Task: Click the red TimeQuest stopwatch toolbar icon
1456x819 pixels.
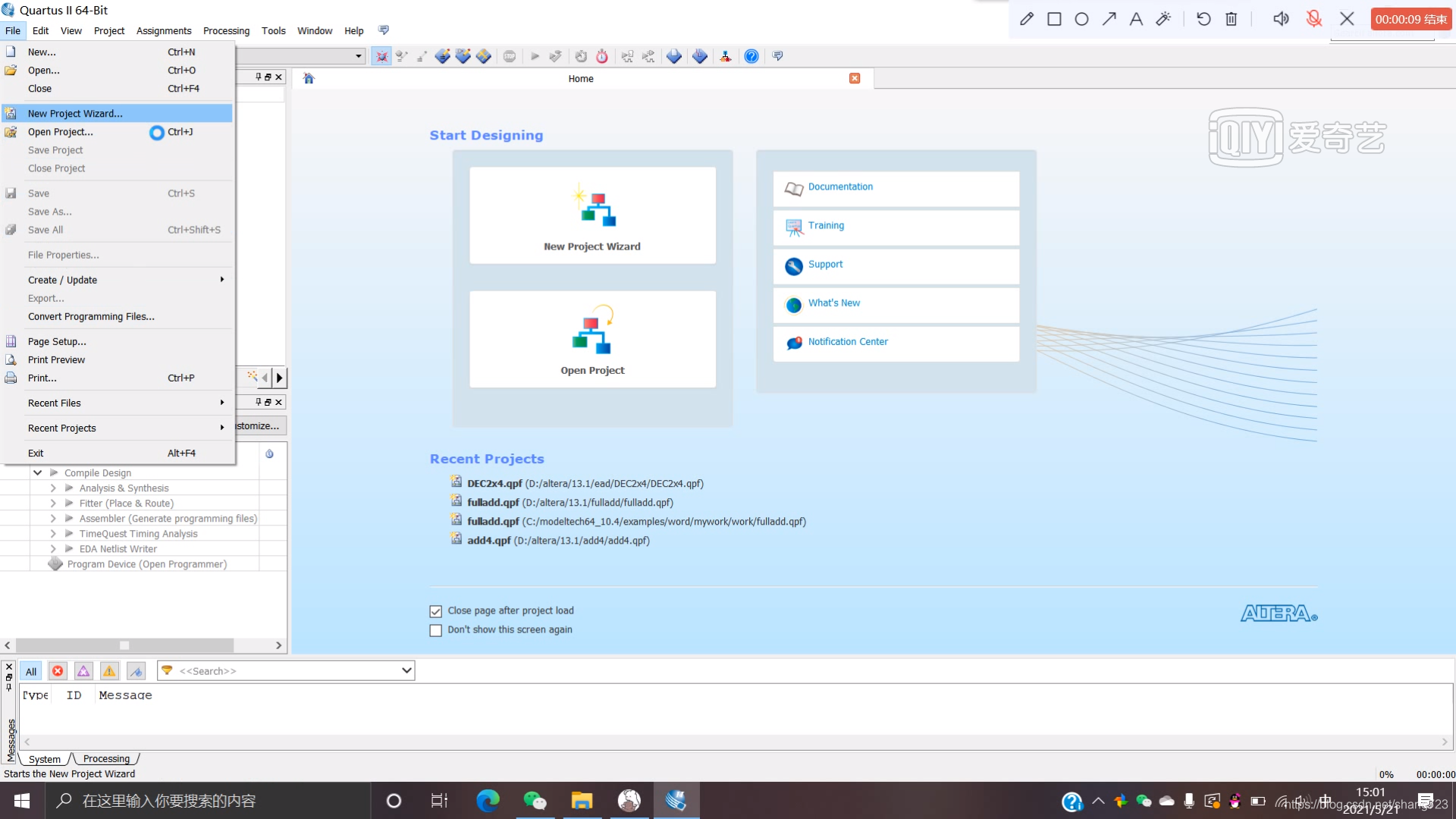Action: (x=602, y=56)
